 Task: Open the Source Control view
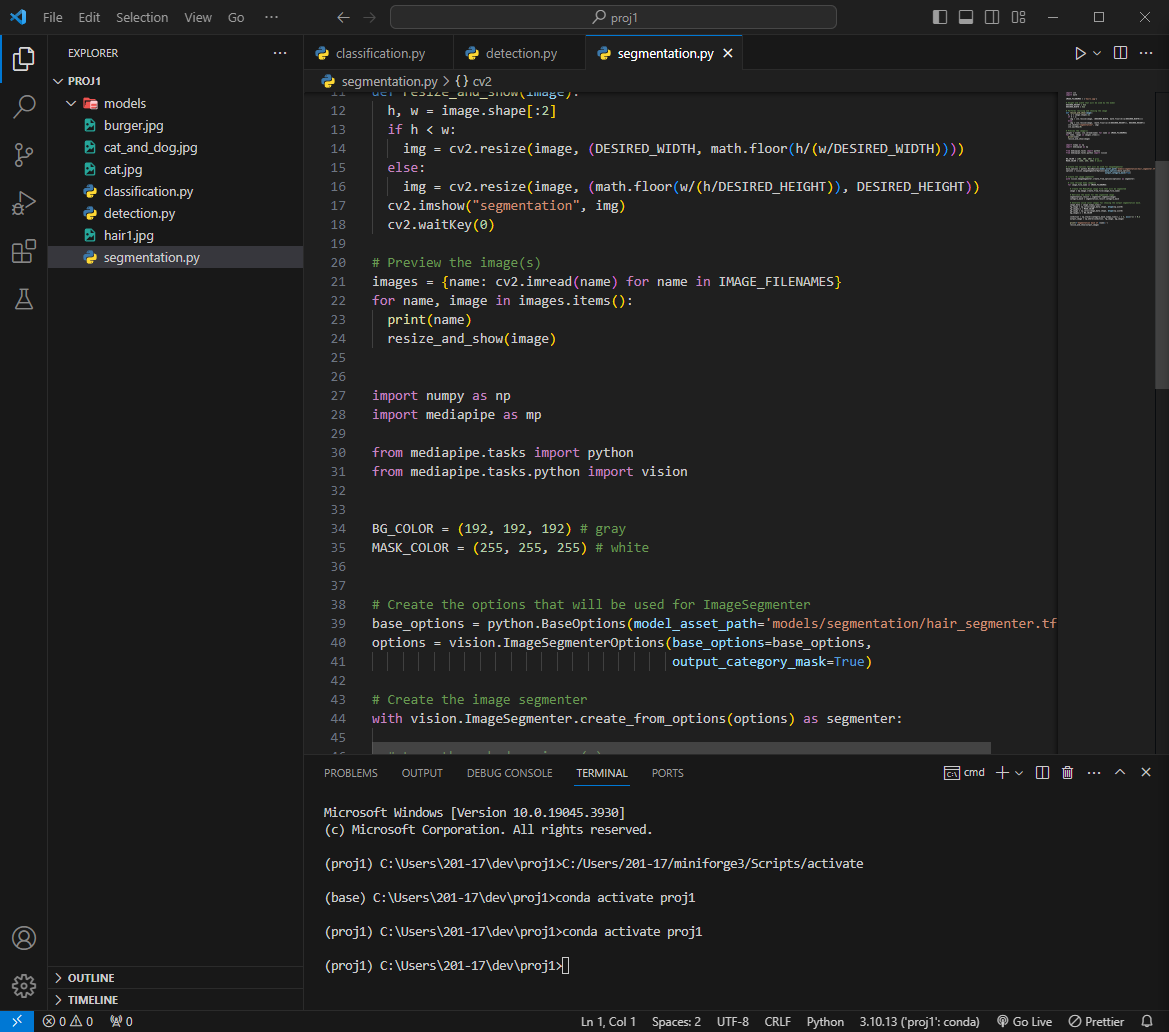click(x=24, y=155)
